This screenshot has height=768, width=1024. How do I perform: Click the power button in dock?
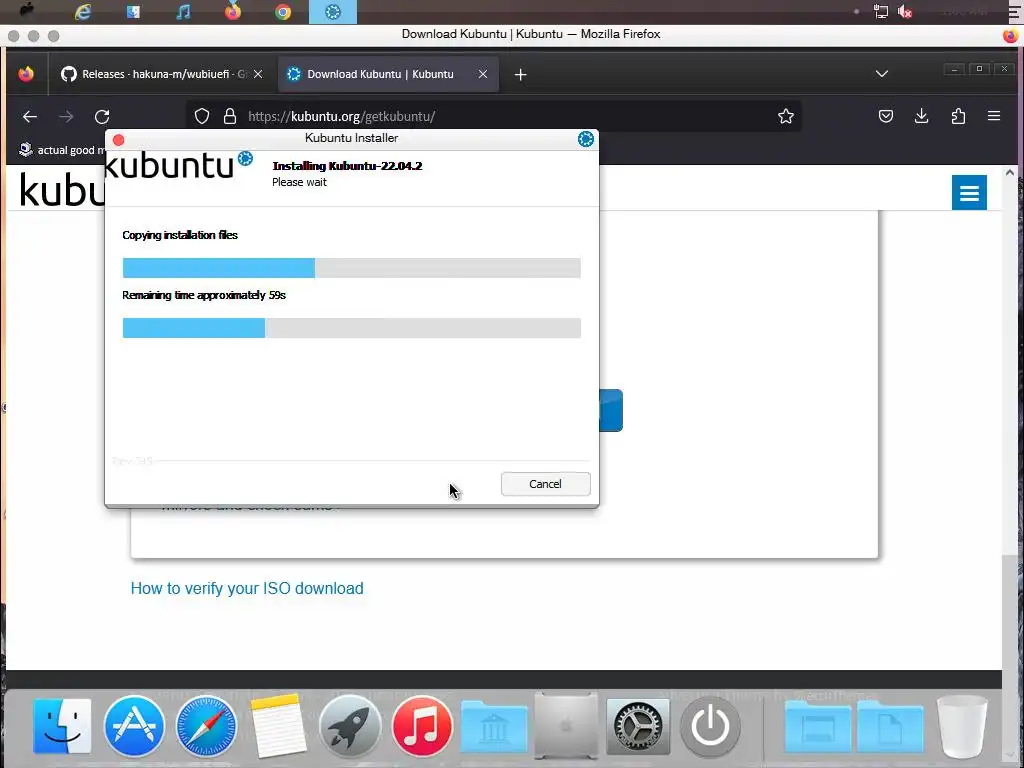[x=711, y=726]
